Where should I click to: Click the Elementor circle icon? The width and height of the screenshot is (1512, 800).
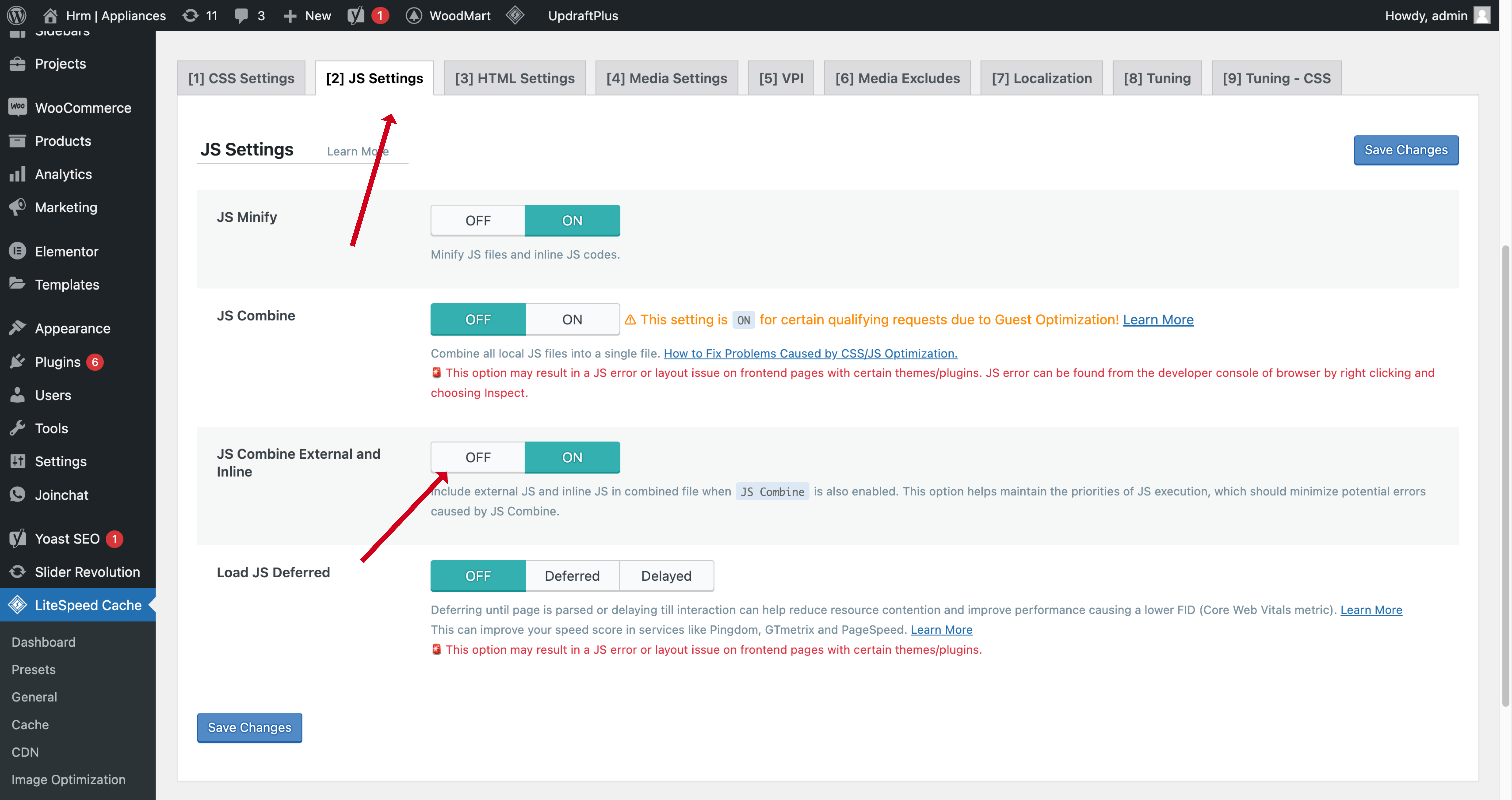18,251
